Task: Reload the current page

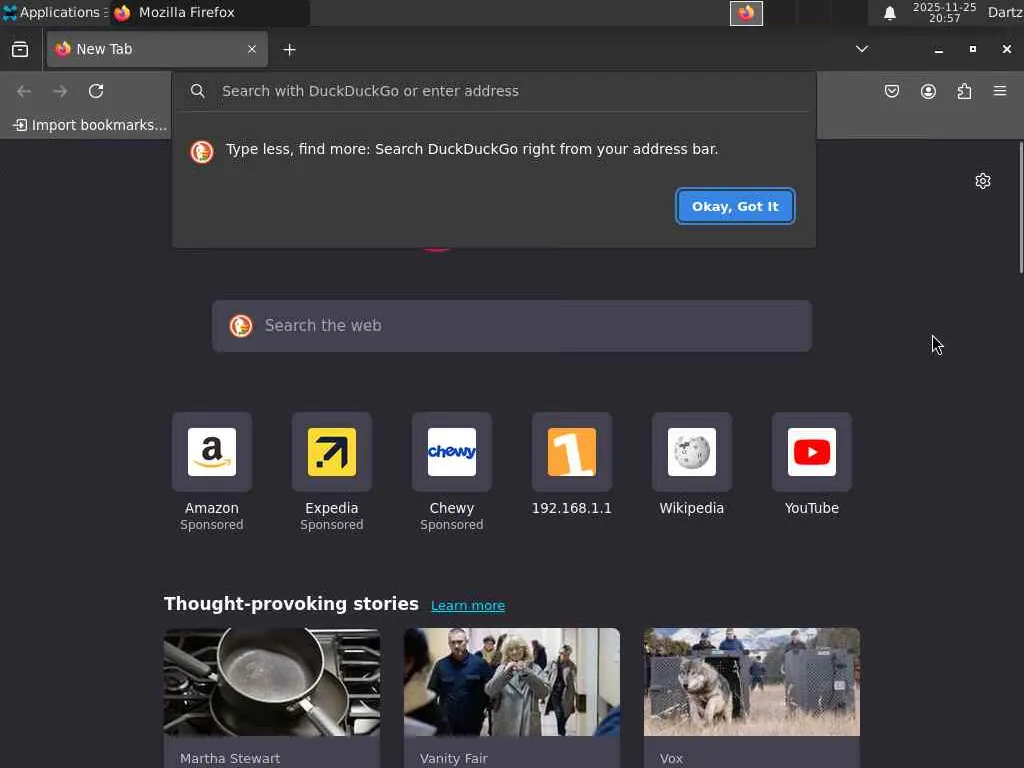Action: coord(96,91)
